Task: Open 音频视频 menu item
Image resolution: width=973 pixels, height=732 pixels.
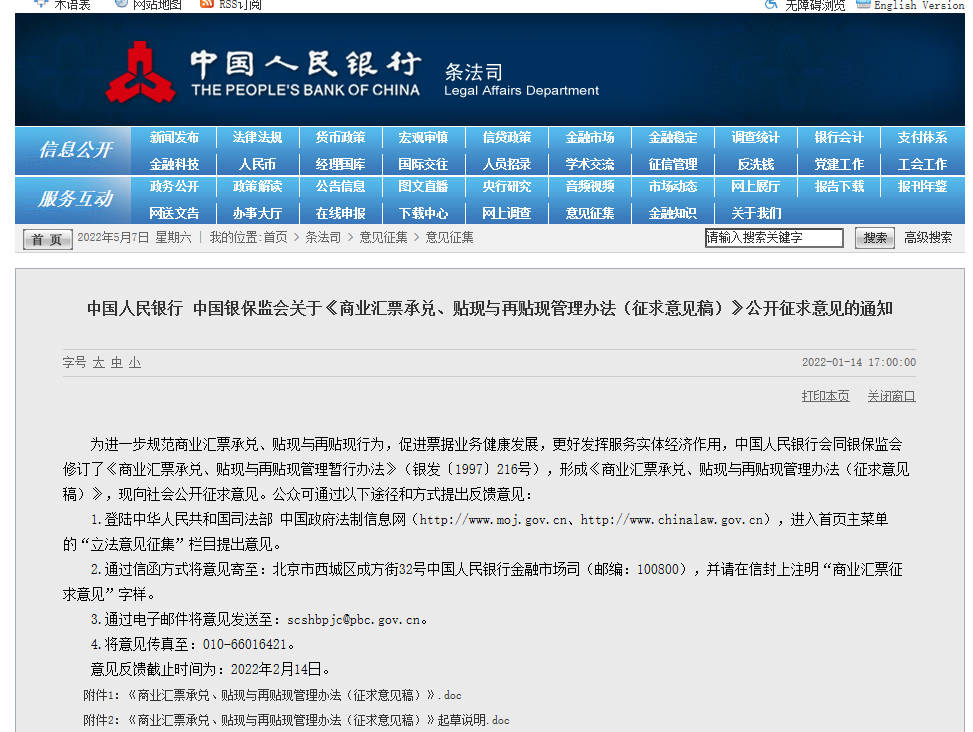Action: click(590, 186)
